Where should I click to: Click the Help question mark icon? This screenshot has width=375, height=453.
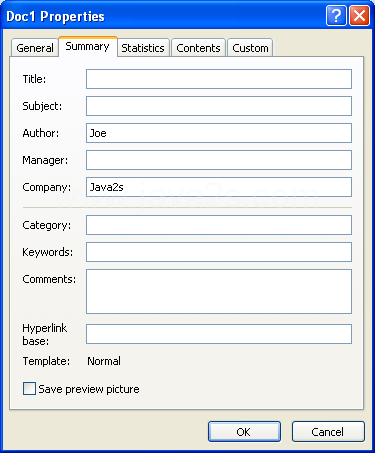coord(336,16)
